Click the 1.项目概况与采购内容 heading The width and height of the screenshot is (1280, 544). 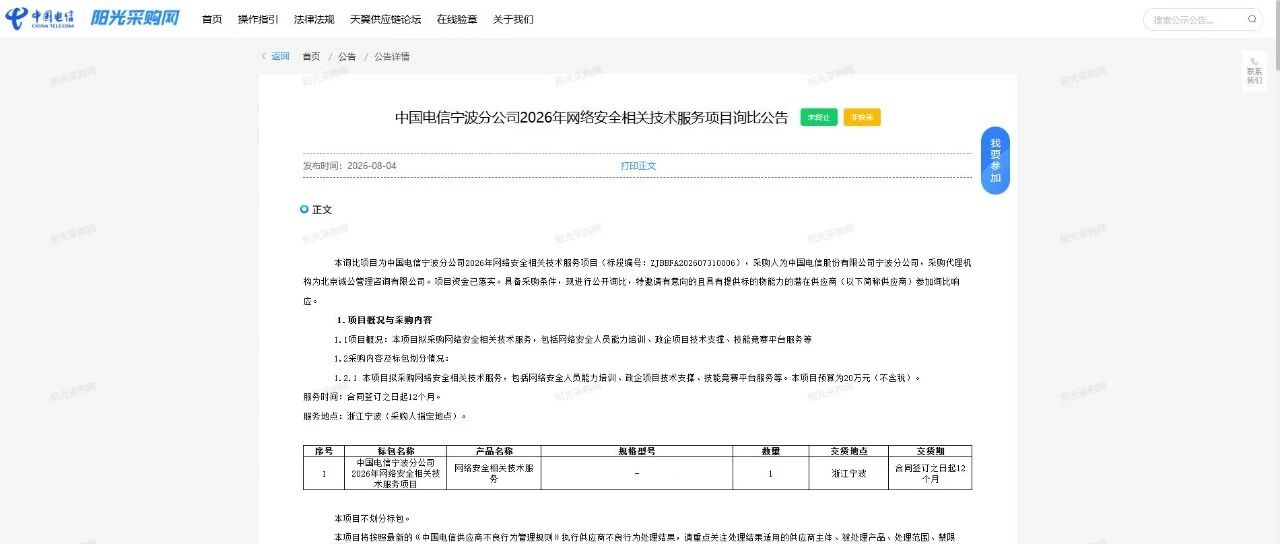pyautogui.click(x=384, y=320)
